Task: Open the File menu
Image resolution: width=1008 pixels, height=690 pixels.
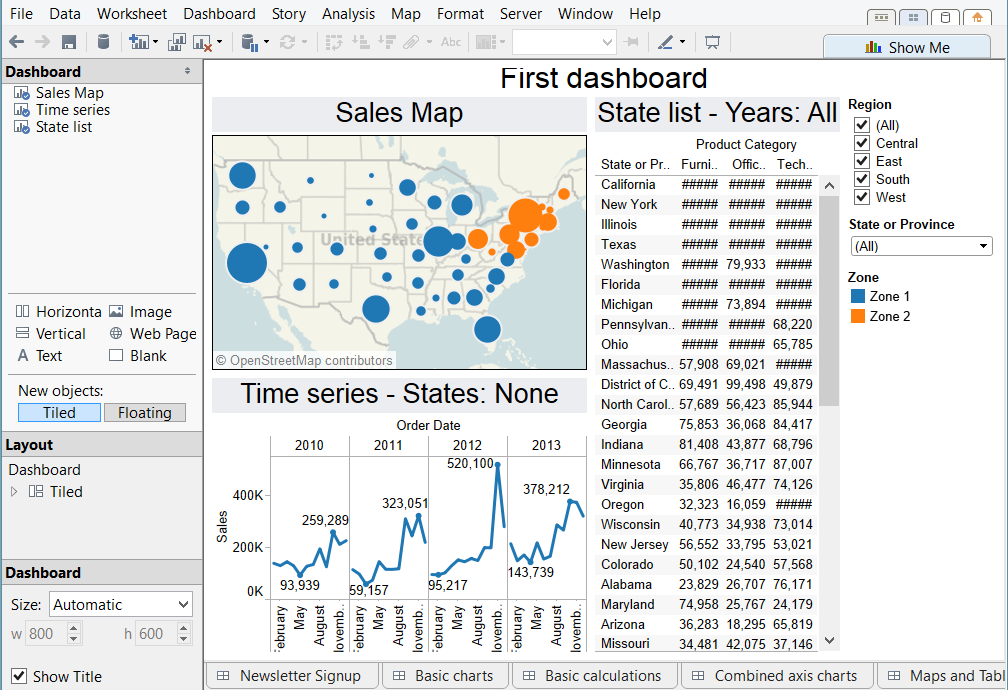Action: click(x=21, y=14)
